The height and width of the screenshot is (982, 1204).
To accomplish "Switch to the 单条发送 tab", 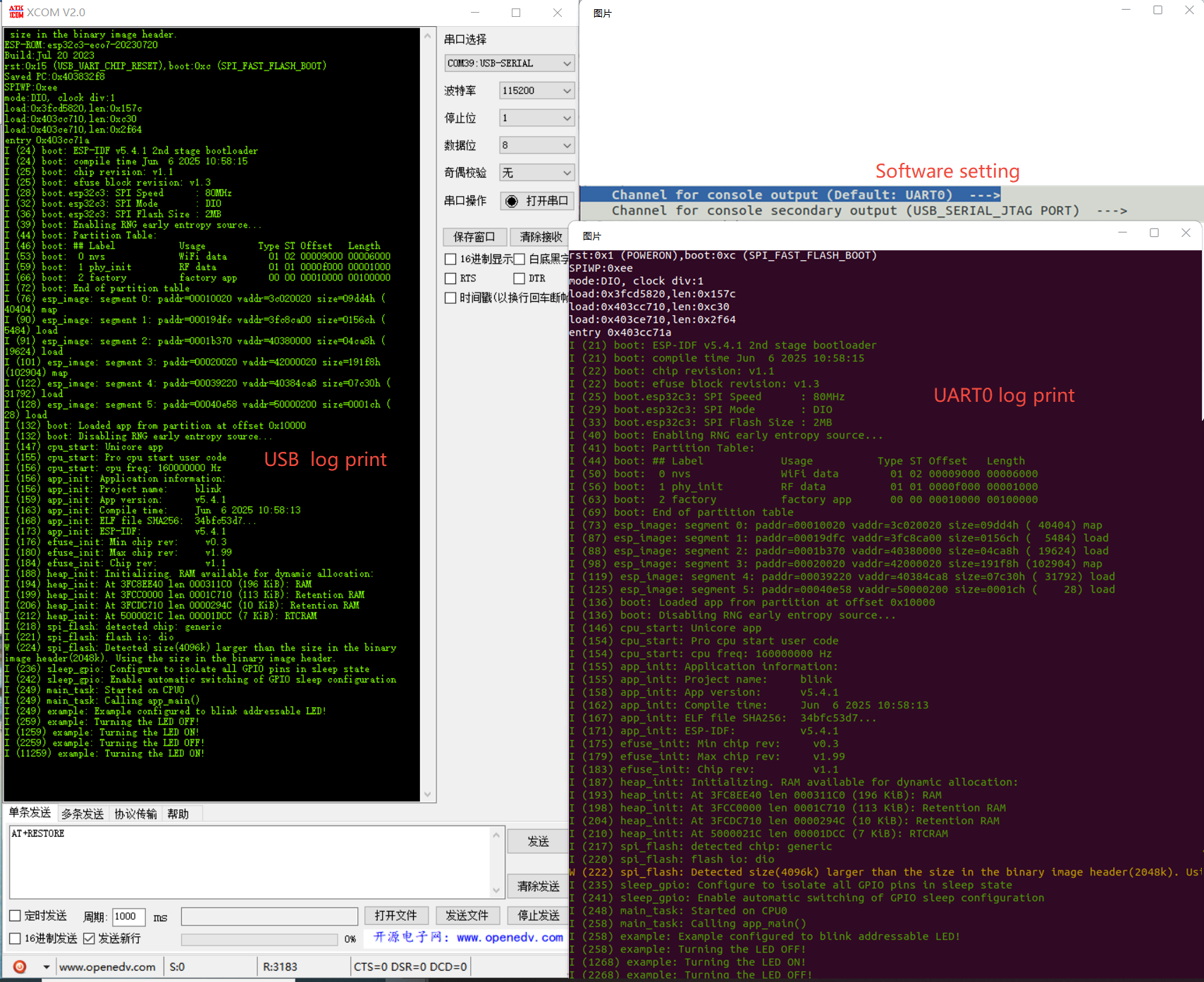I will point(30,813).
